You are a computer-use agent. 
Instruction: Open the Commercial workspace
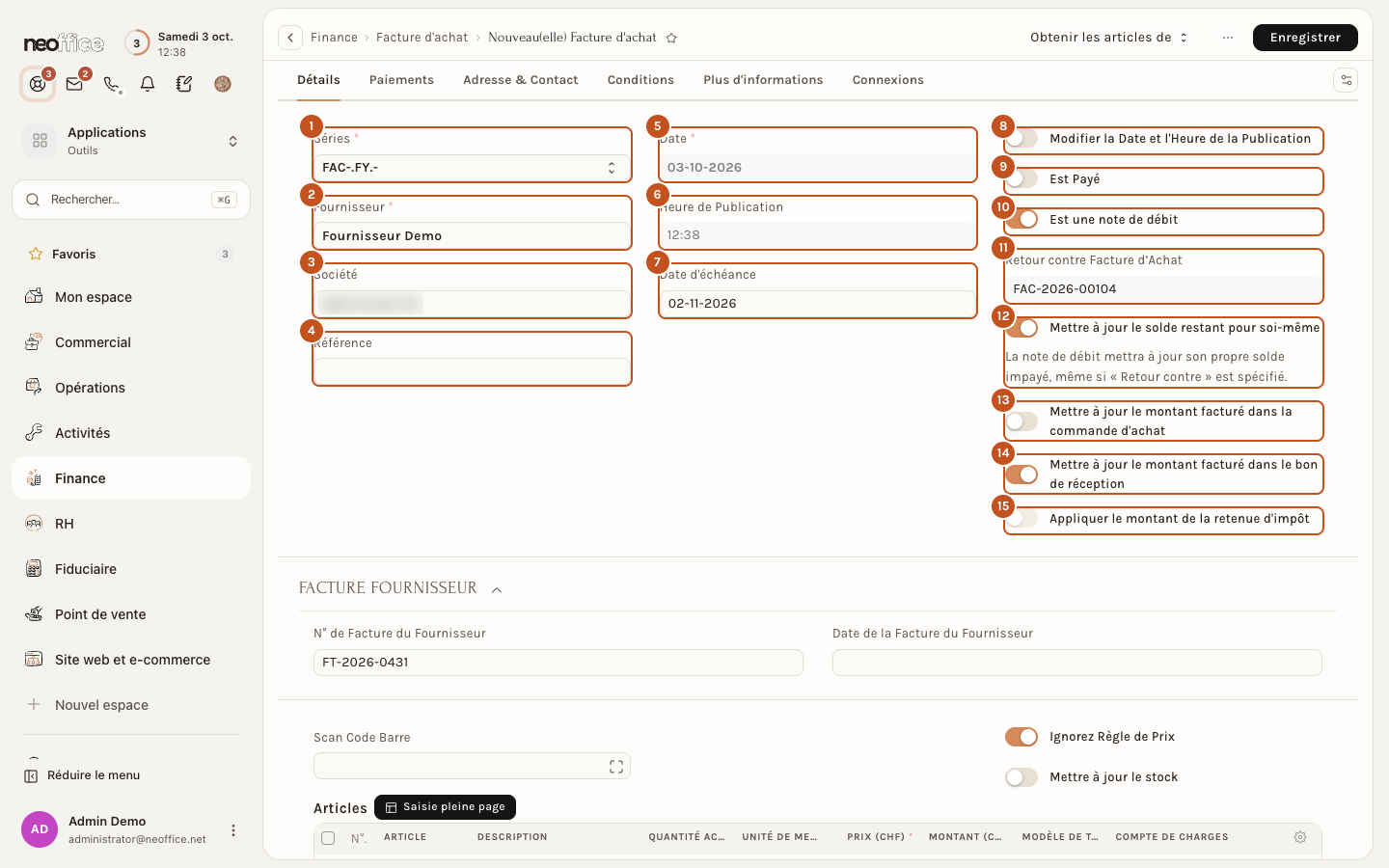[x=131, y=342]
